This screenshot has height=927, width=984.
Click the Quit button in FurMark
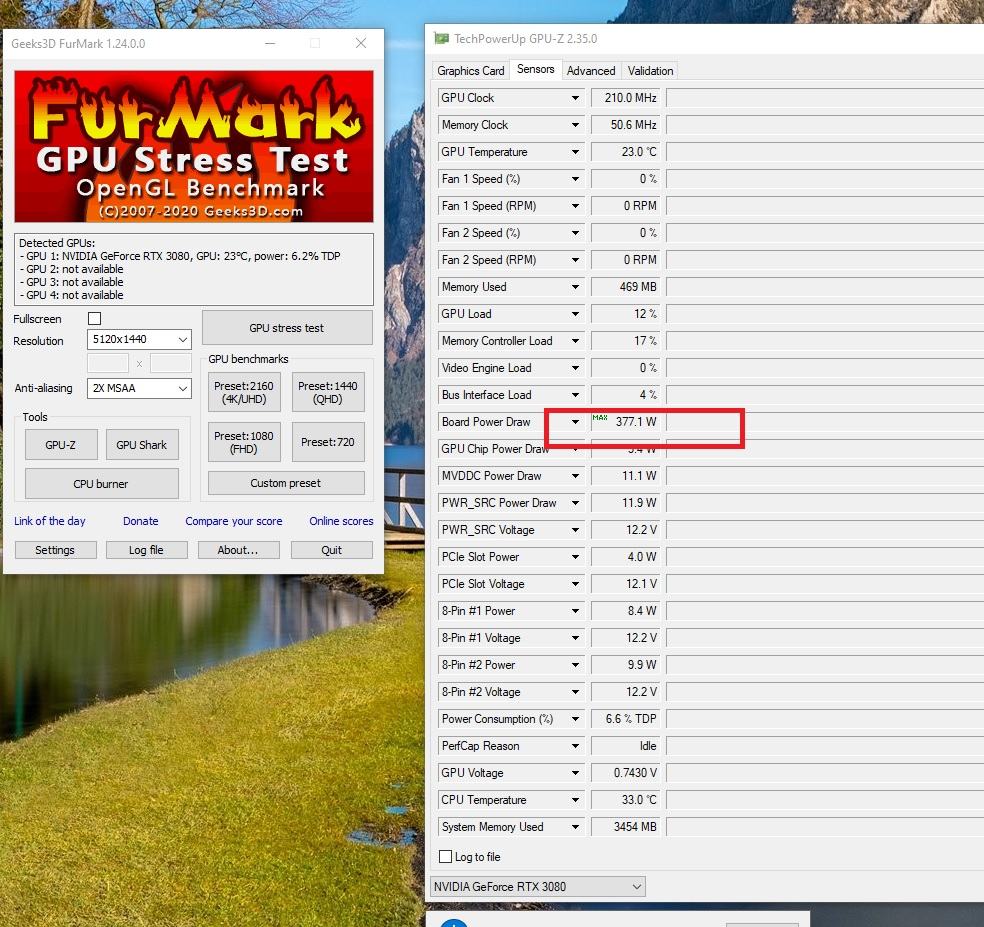coord(331,550)
